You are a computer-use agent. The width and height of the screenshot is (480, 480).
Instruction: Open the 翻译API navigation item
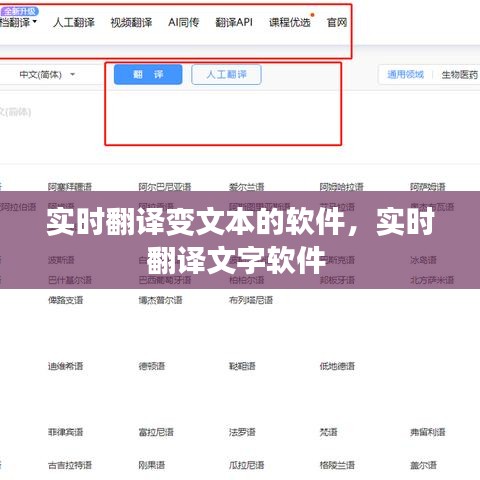tap(234, 22)
